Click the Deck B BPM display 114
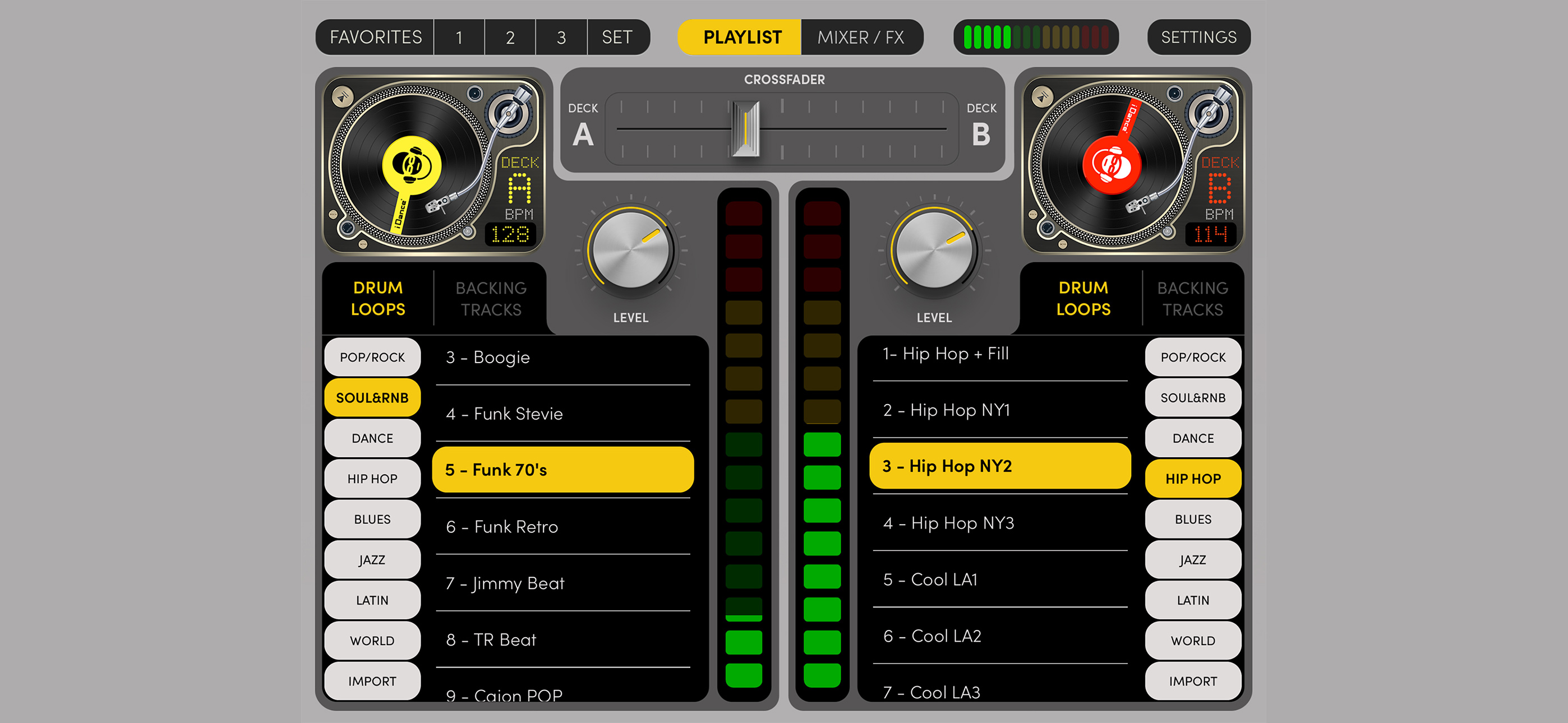1568x723 pixels. [1210, 234]
